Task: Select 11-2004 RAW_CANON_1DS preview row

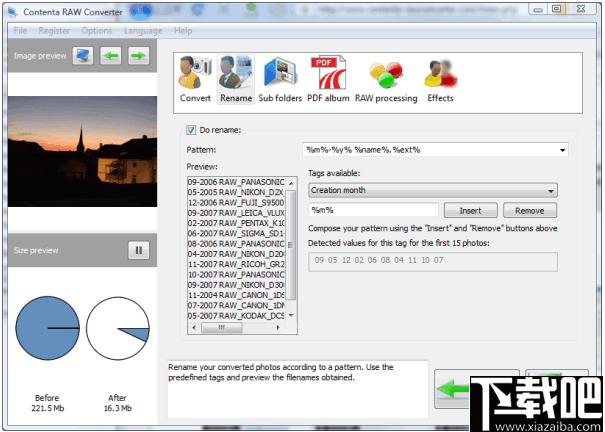Action: [x=236, y=295]
